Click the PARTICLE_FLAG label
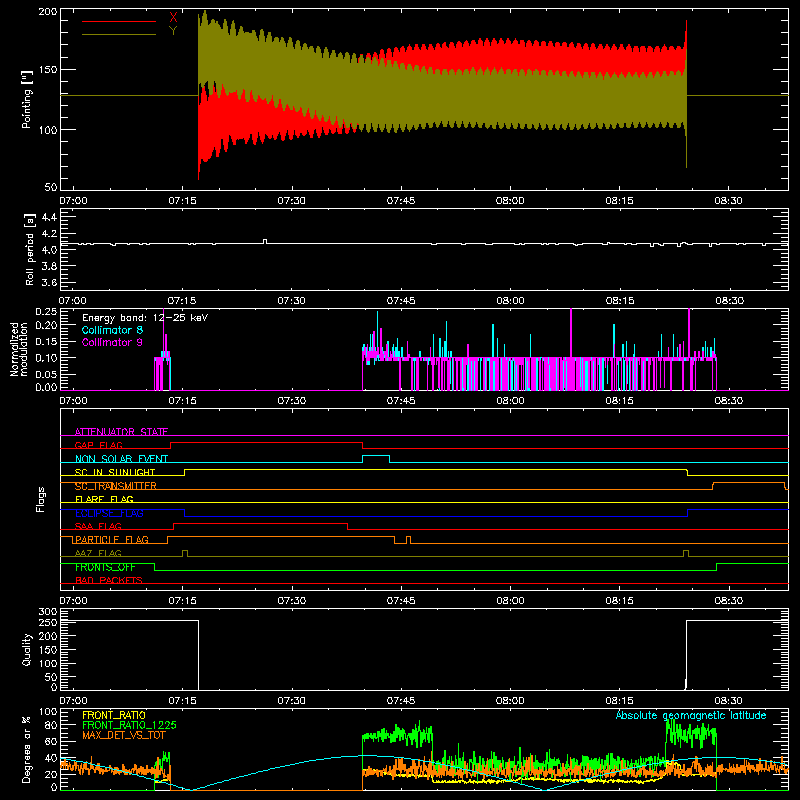The width and height of the screenshot is (800, 800). [x=112, y=539]
